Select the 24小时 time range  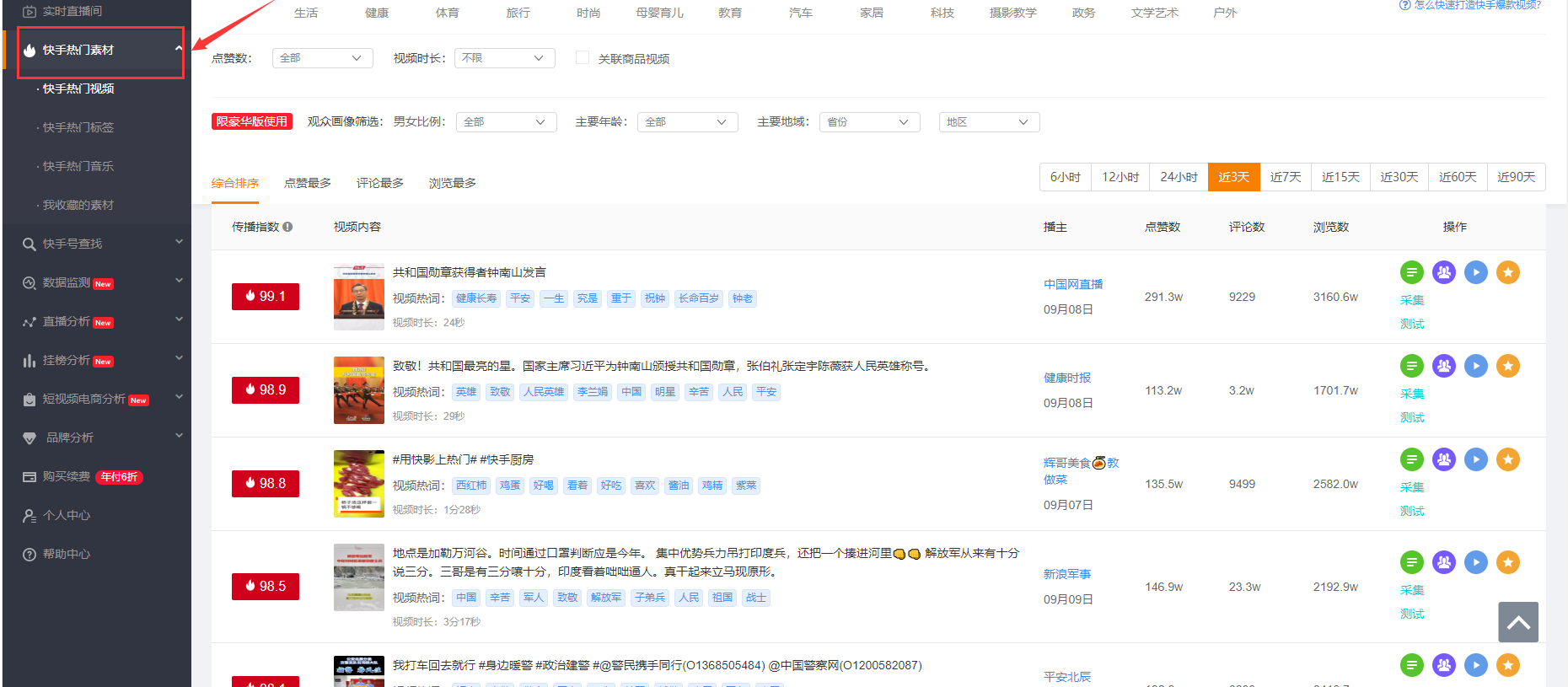click(1179, 177)
